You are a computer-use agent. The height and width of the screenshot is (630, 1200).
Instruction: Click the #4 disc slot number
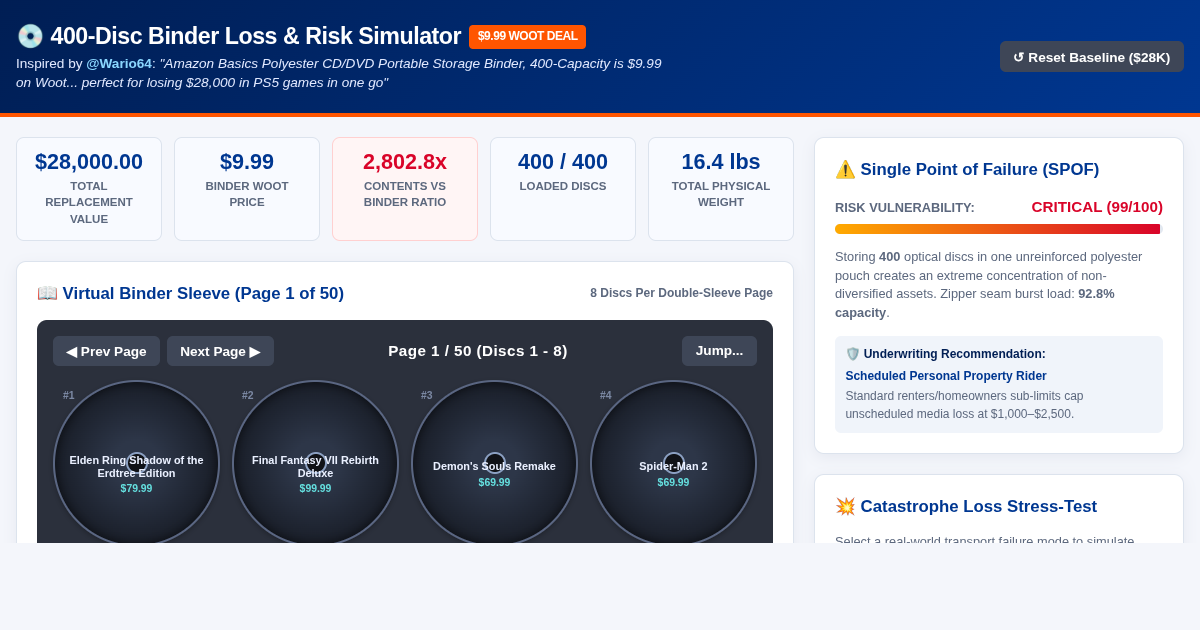click(x=606, y=395)
